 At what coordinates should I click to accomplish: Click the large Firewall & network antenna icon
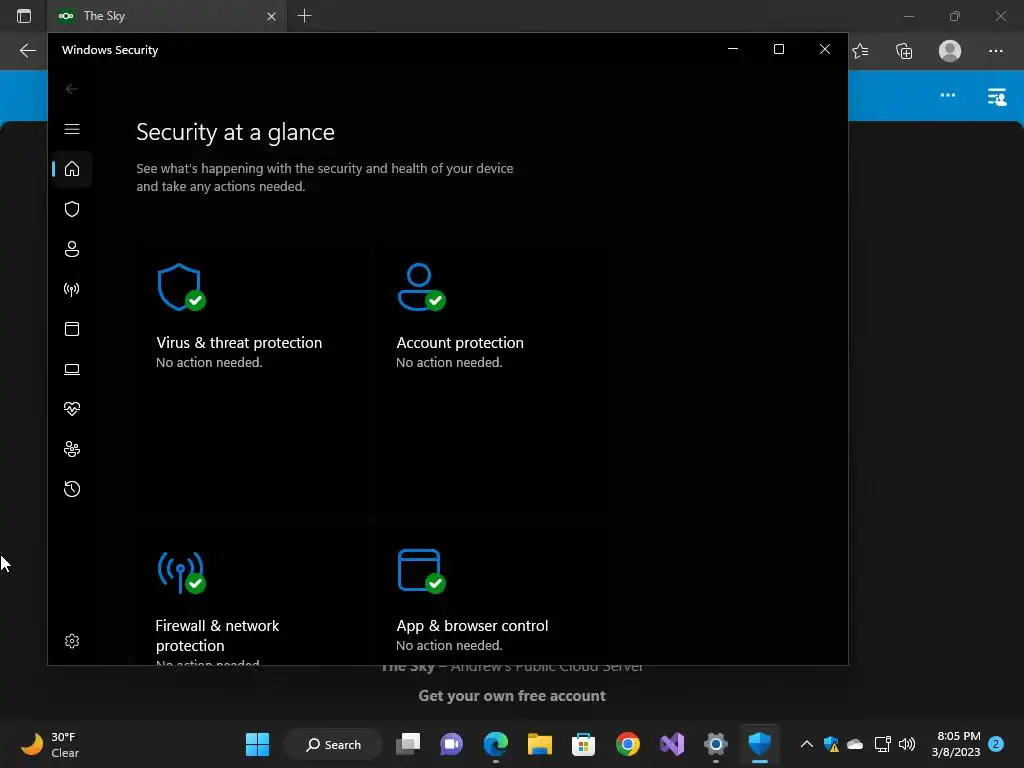tap(181, 572)
